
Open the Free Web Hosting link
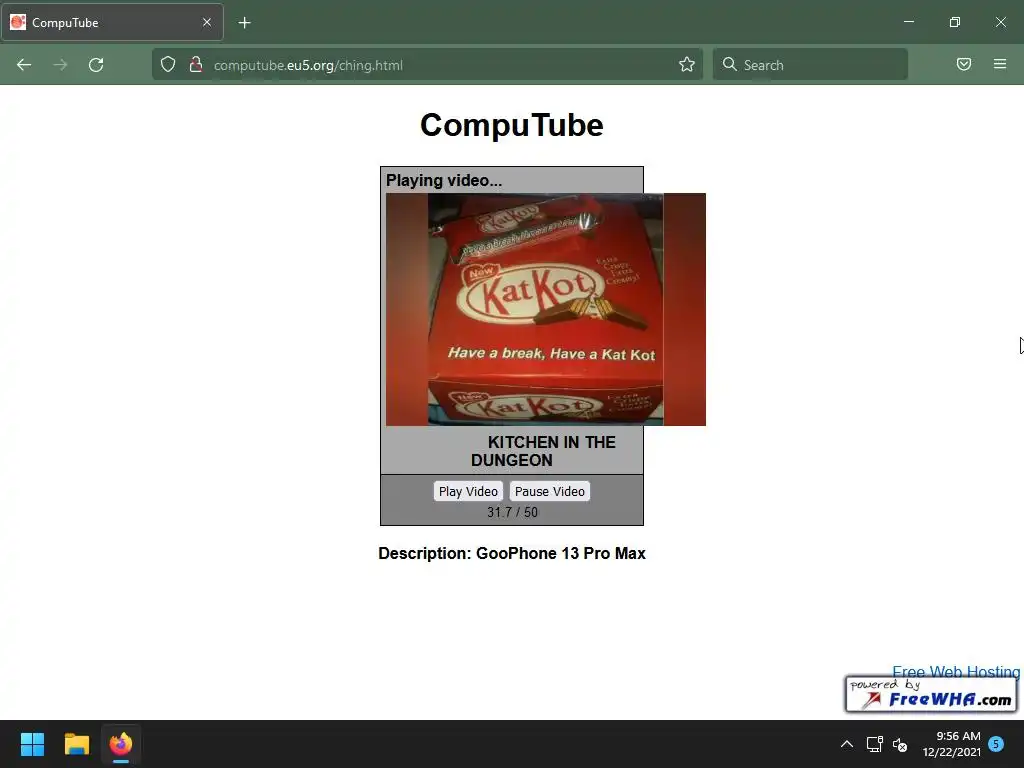tap(956, 671)
